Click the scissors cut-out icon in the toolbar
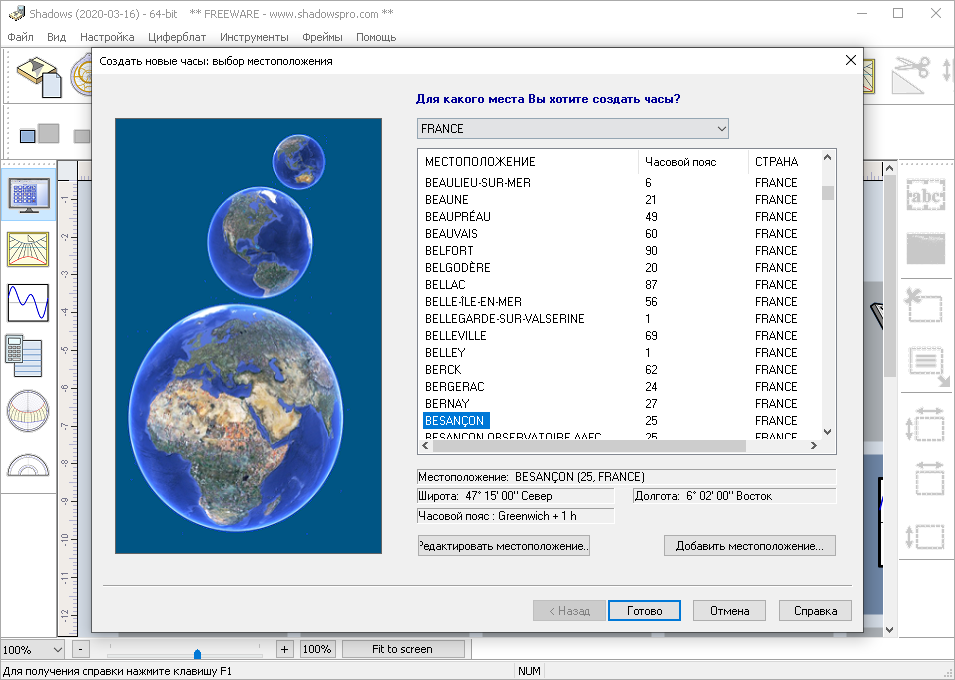Viewport: 955px width, 680px height. (x=911, y=73)
